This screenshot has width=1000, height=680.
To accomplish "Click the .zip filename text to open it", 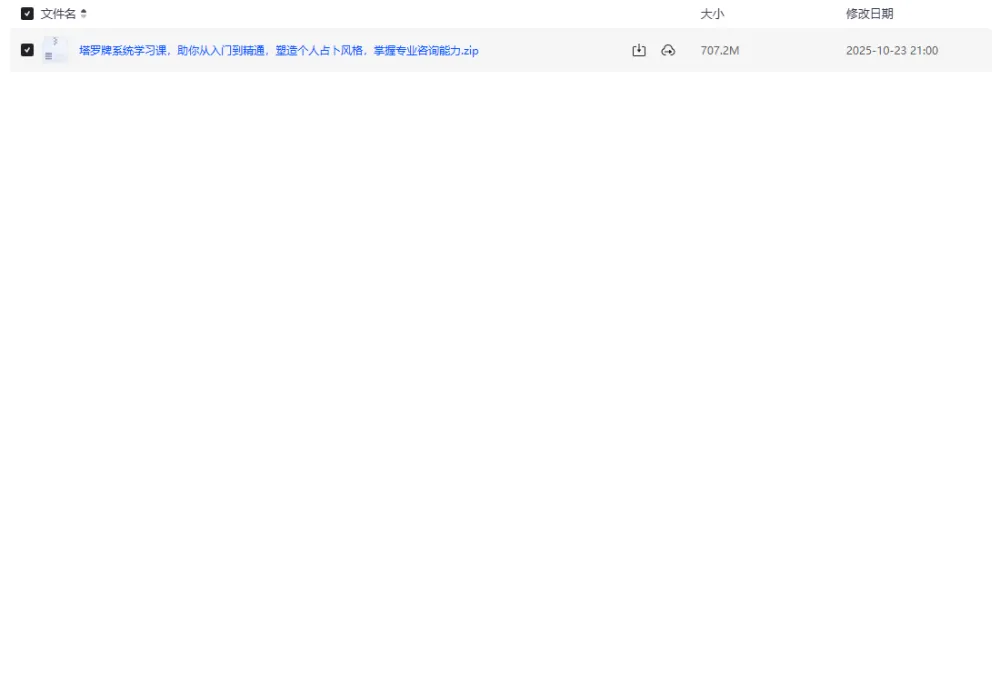I will click(x=278, y=49).
